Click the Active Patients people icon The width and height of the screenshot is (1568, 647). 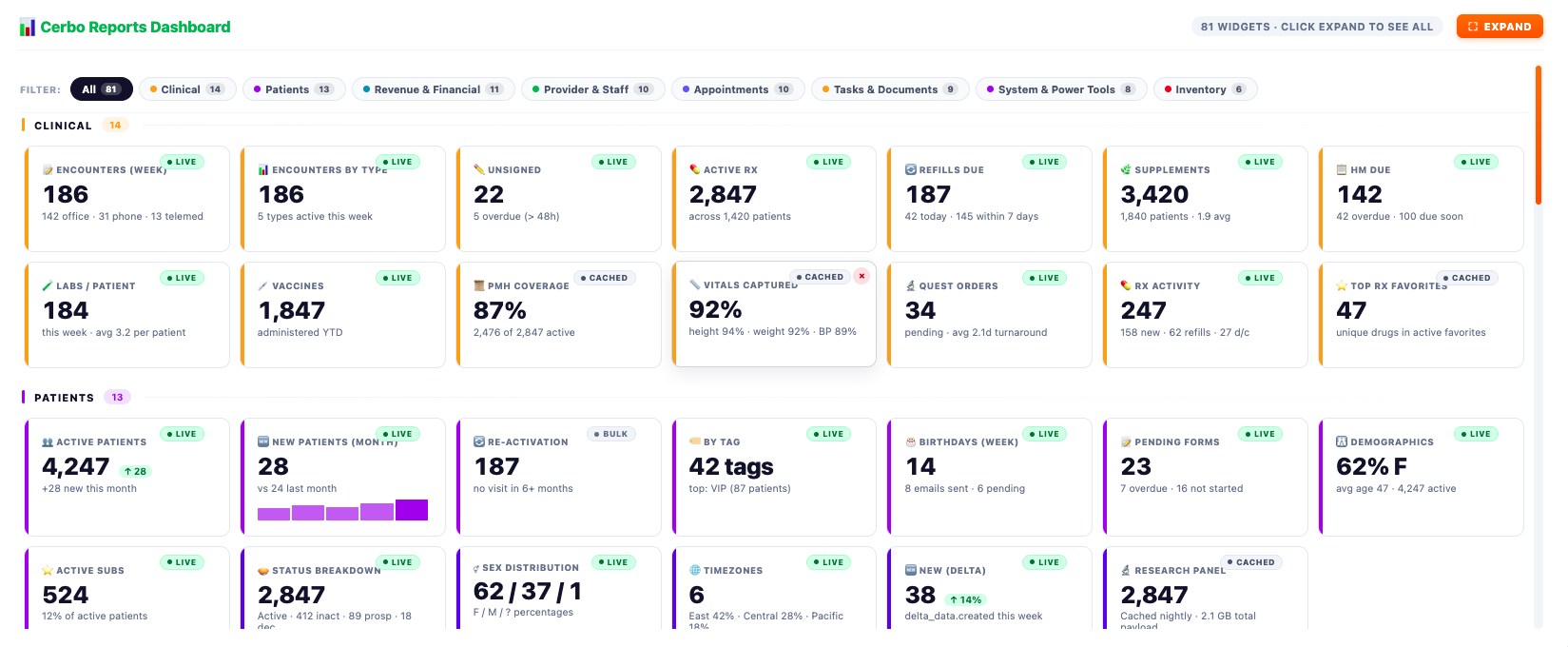48,442
